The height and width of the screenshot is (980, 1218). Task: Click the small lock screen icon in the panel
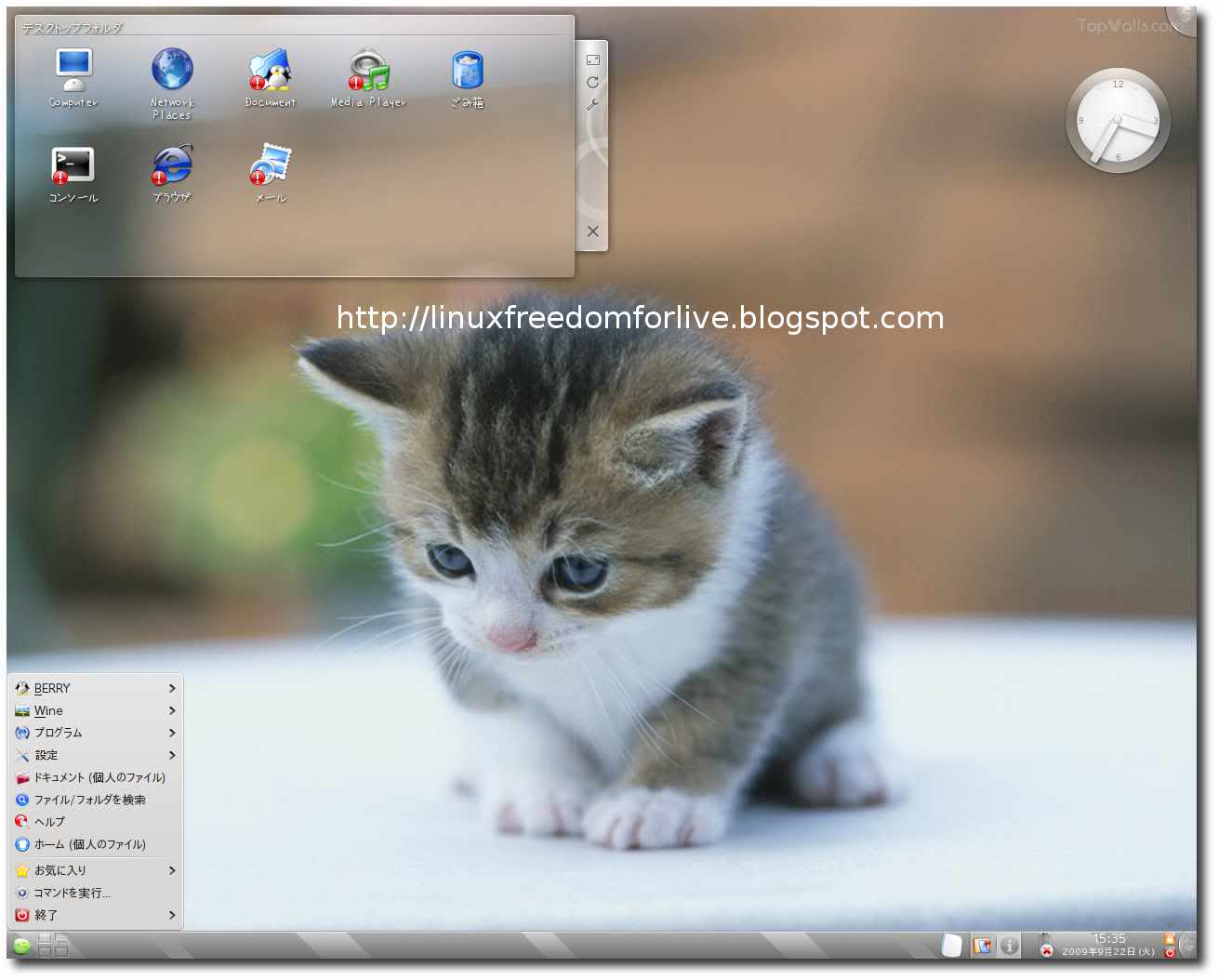tap(1170, 939)
